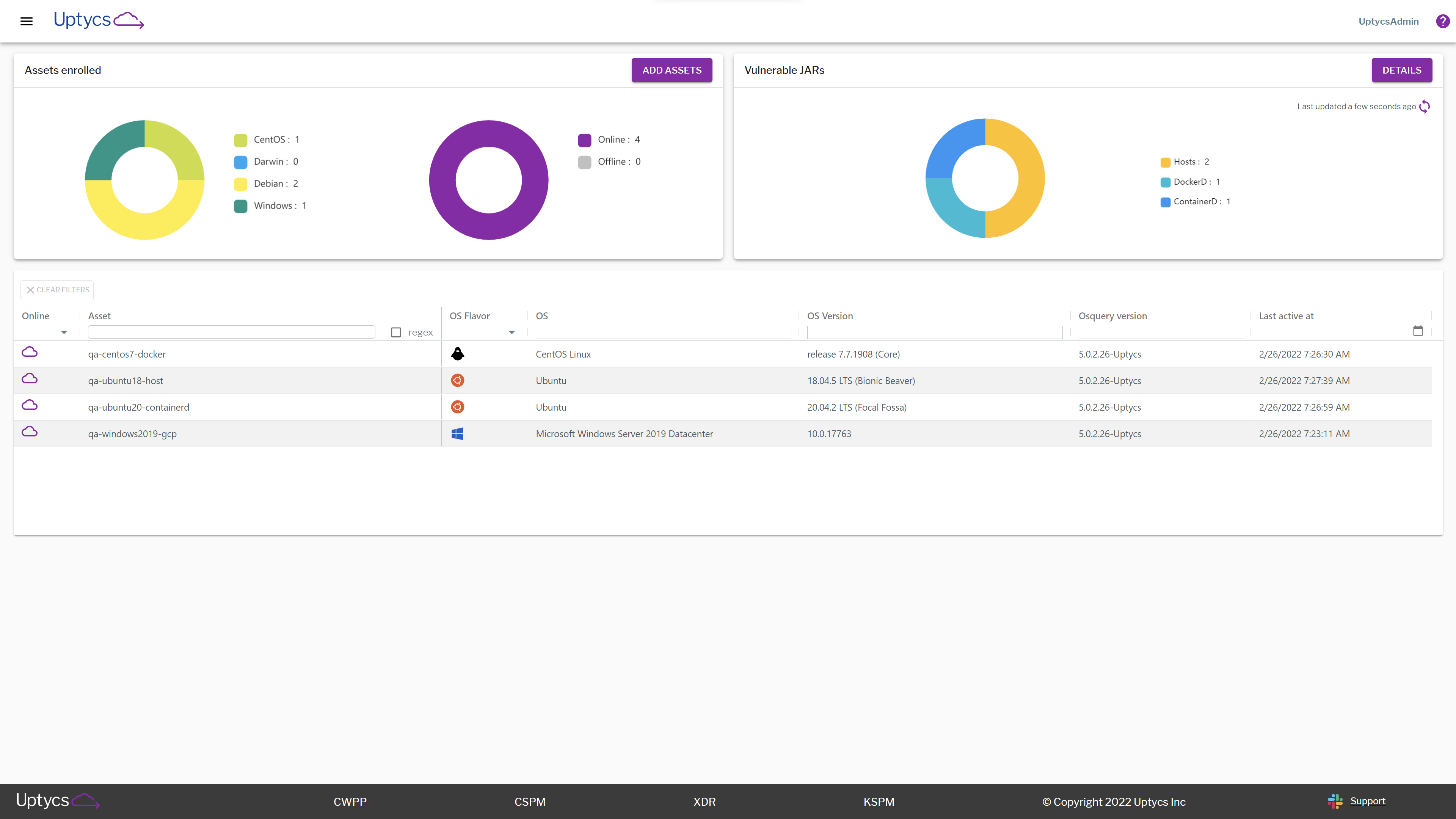Click the DETAILS button

pyautogui.click(x=1401, y=70)
